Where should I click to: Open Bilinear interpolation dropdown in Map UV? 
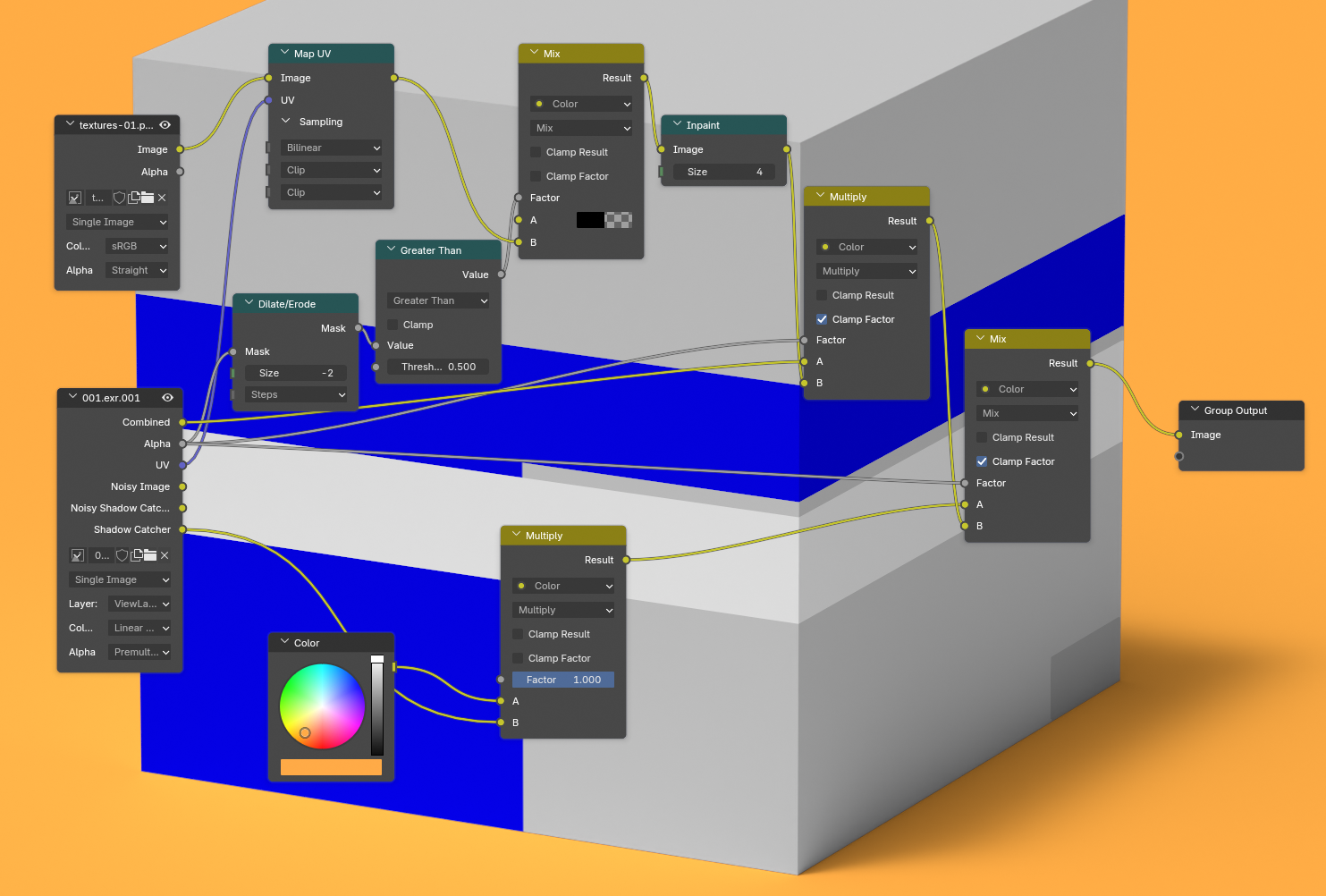tap(332, 148)
